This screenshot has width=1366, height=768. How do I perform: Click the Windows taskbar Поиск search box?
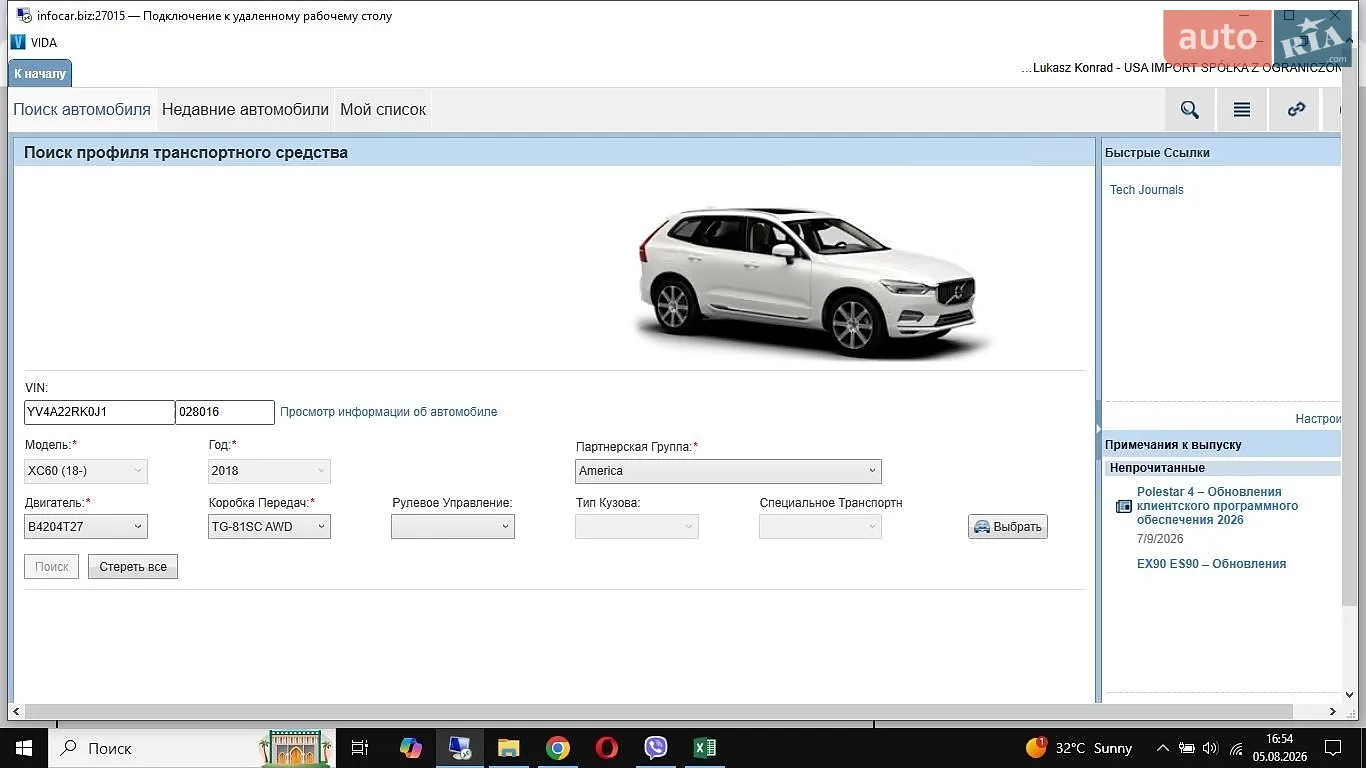193,748
